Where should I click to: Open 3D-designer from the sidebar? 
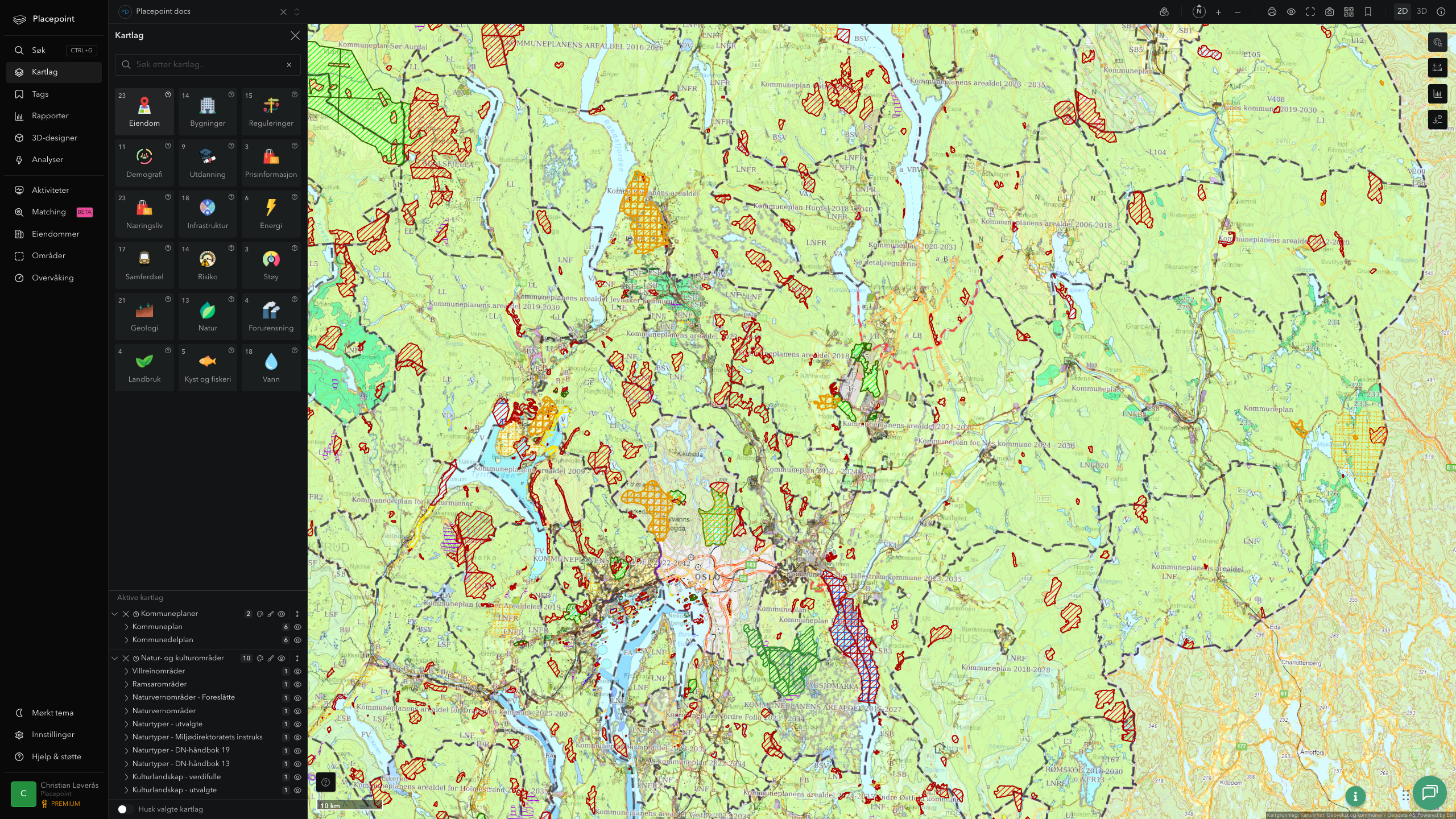54,138
